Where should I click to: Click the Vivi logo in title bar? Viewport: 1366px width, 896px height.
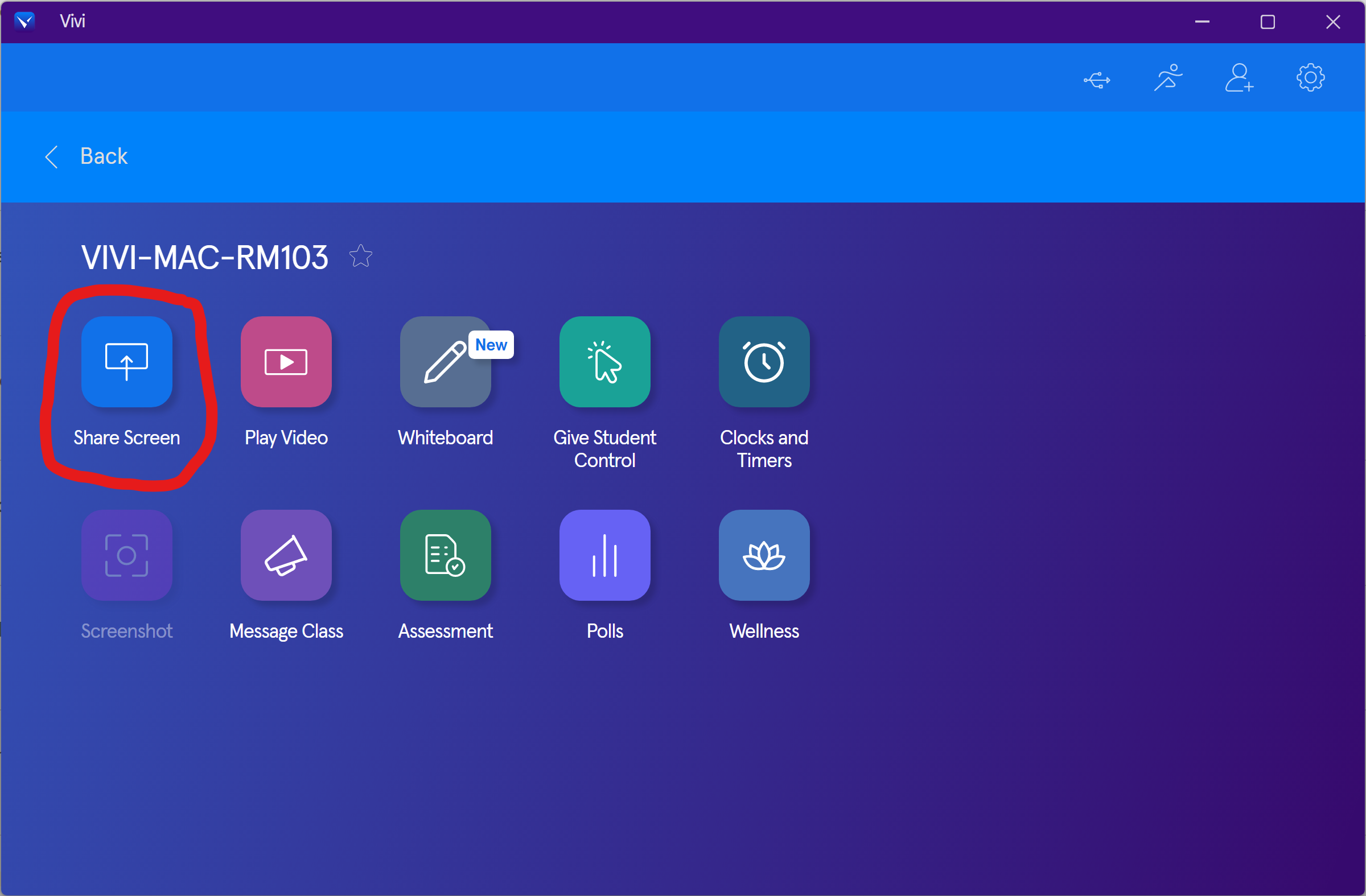24,21
